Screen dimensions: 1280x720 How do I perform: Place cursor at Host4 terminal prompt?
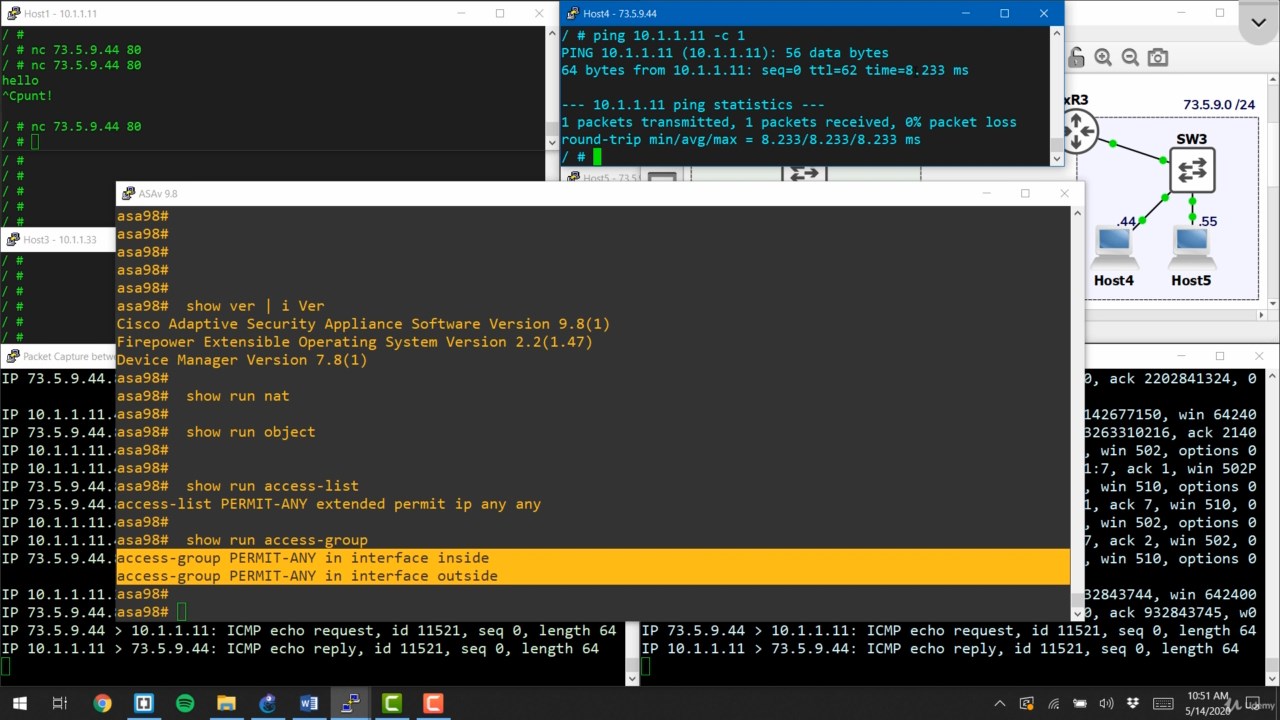pos(597,157)
